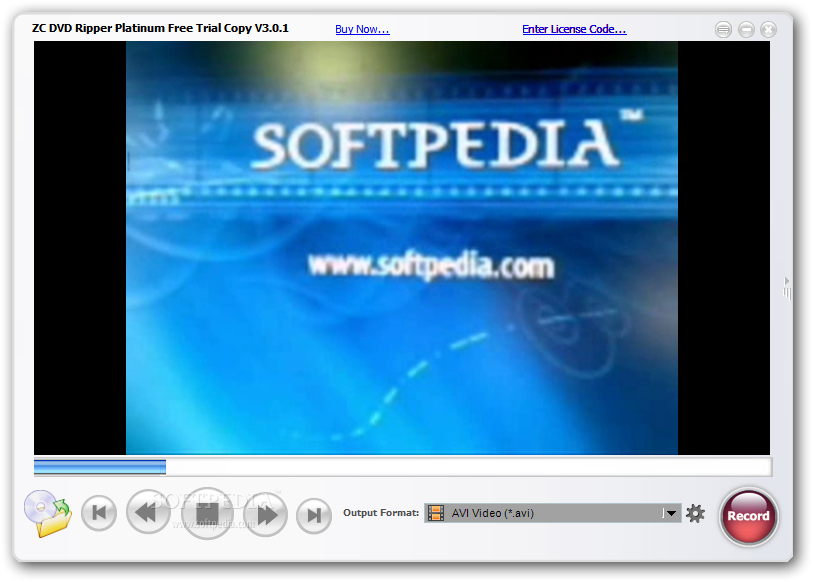Click the film strip format icon
This screenshot has height=582, width=813.
(x=436, y=513)
